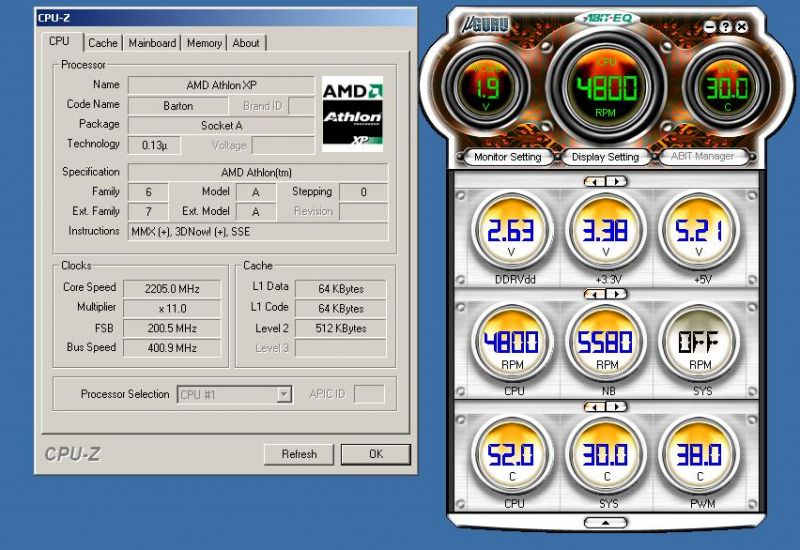This screenshot has width=800, height=550.
Task: Click the top SYS 30.0 C dial
Action: click(728, 87)
